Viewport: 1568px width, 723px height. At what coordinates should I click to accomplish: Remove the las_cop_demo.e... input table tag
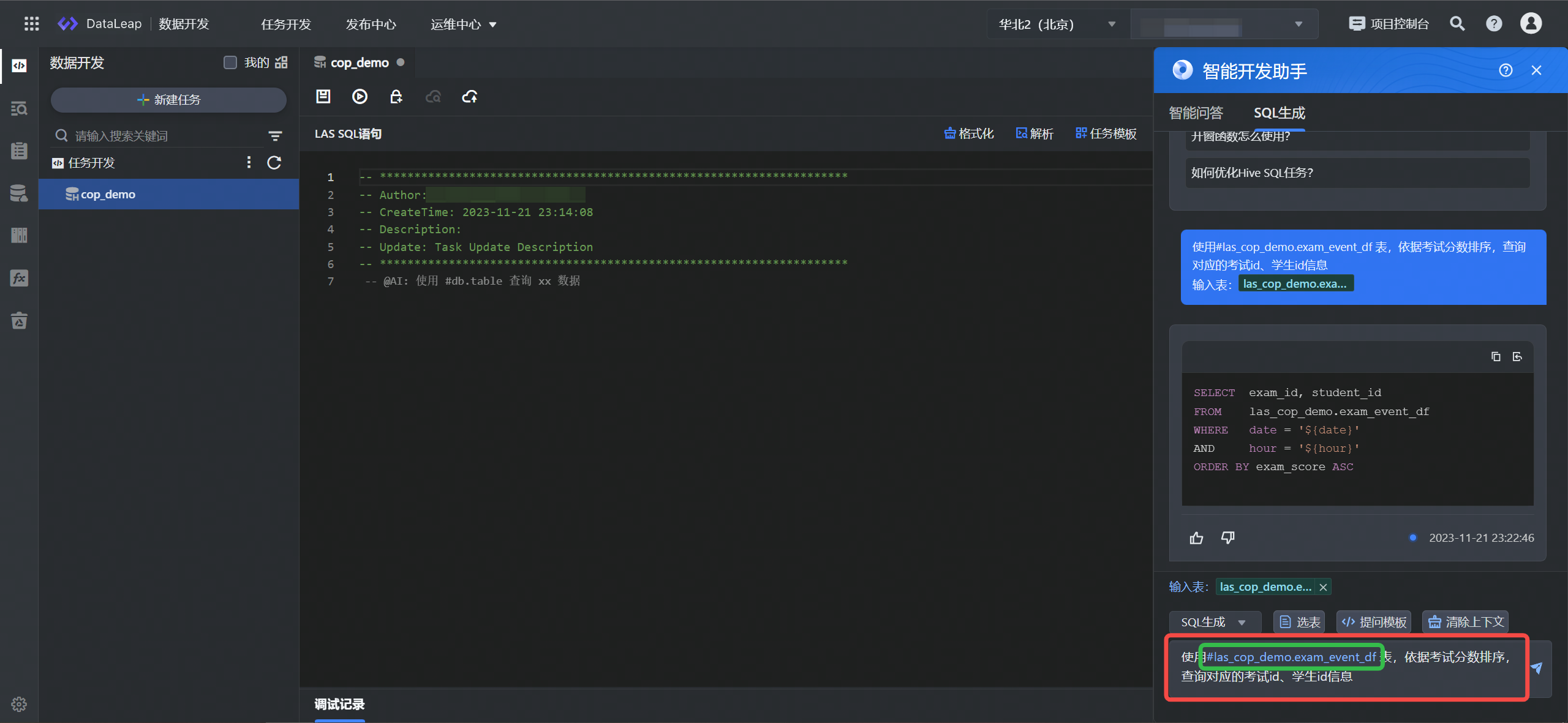coord(1323,587)
